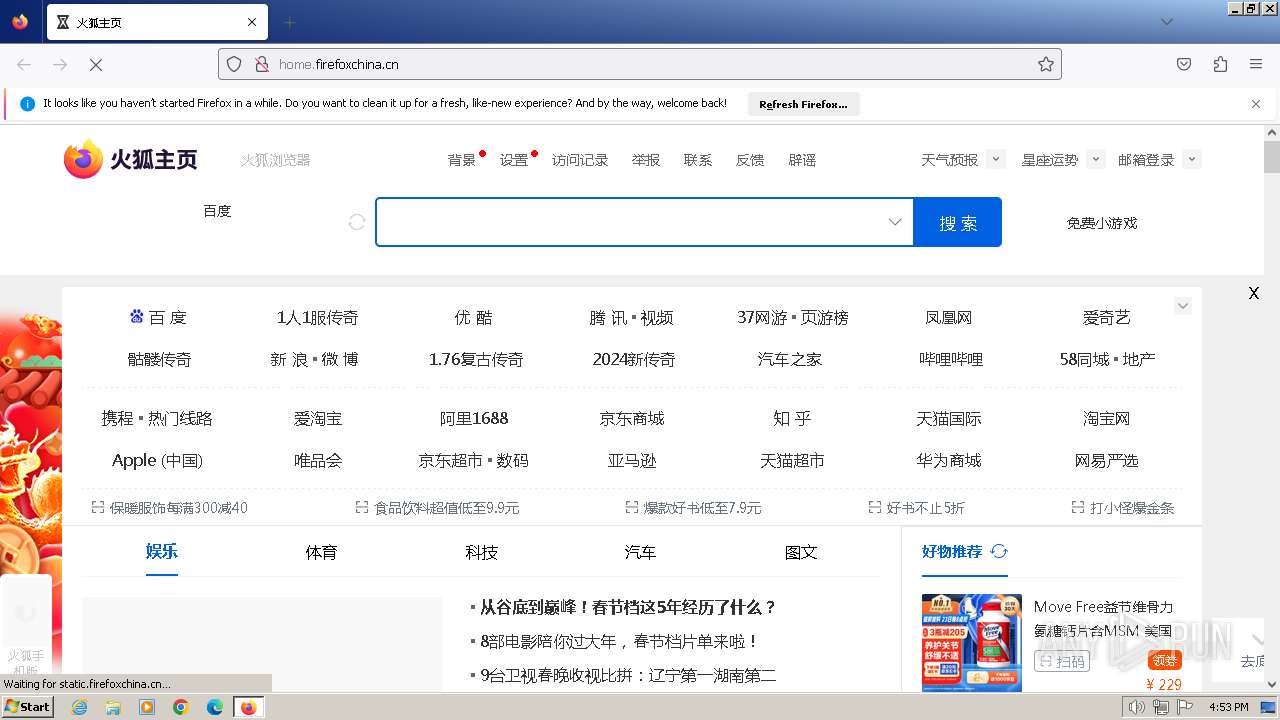Open 设置 menu item
The height and width of the screenshot is (720, 1280).
coord(514,160)
